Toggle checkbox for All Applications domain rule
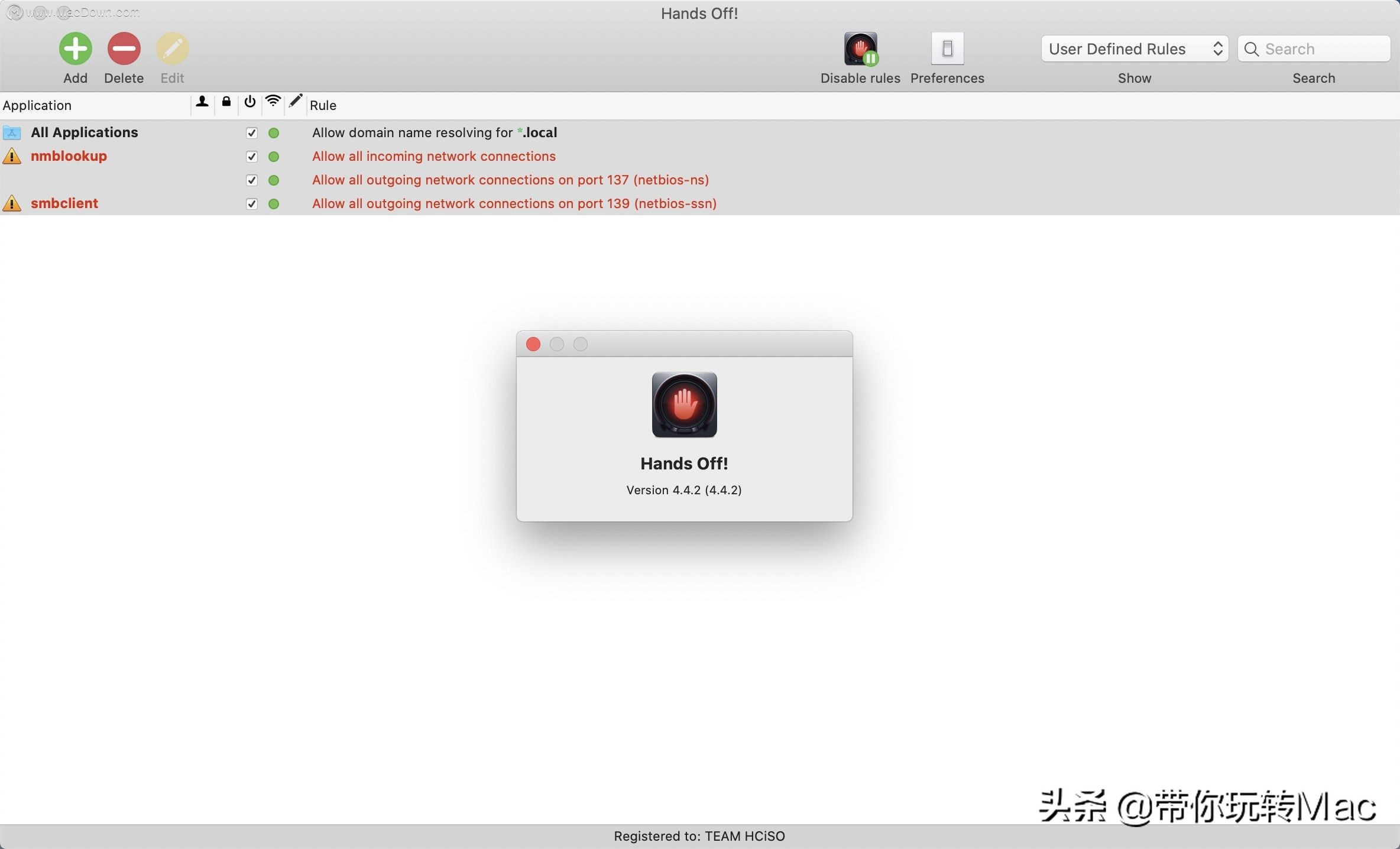The width and height of the screenshot is (1400, 849). (250, 132)
